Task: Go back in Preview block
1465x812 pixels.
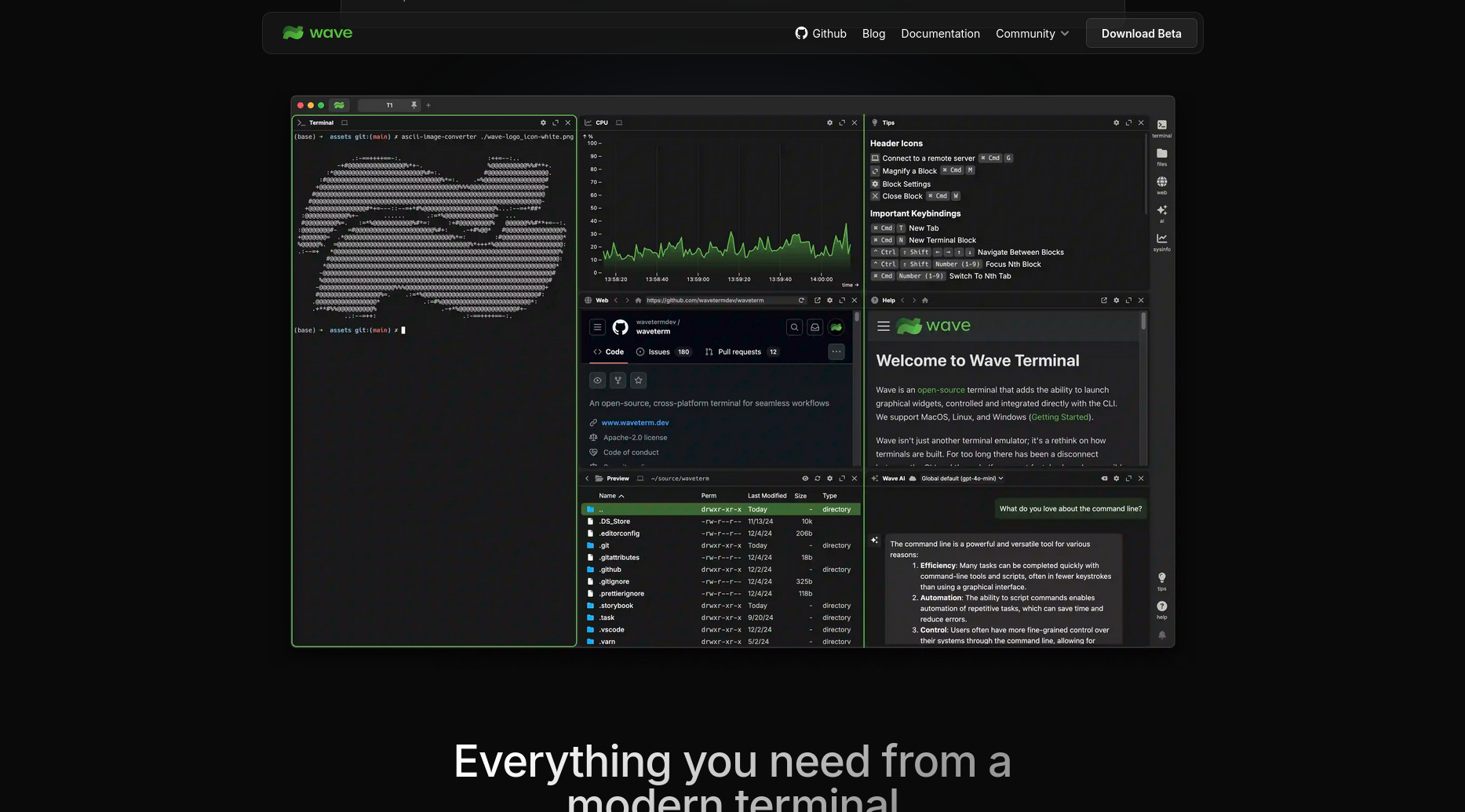Action: point(587,478)
